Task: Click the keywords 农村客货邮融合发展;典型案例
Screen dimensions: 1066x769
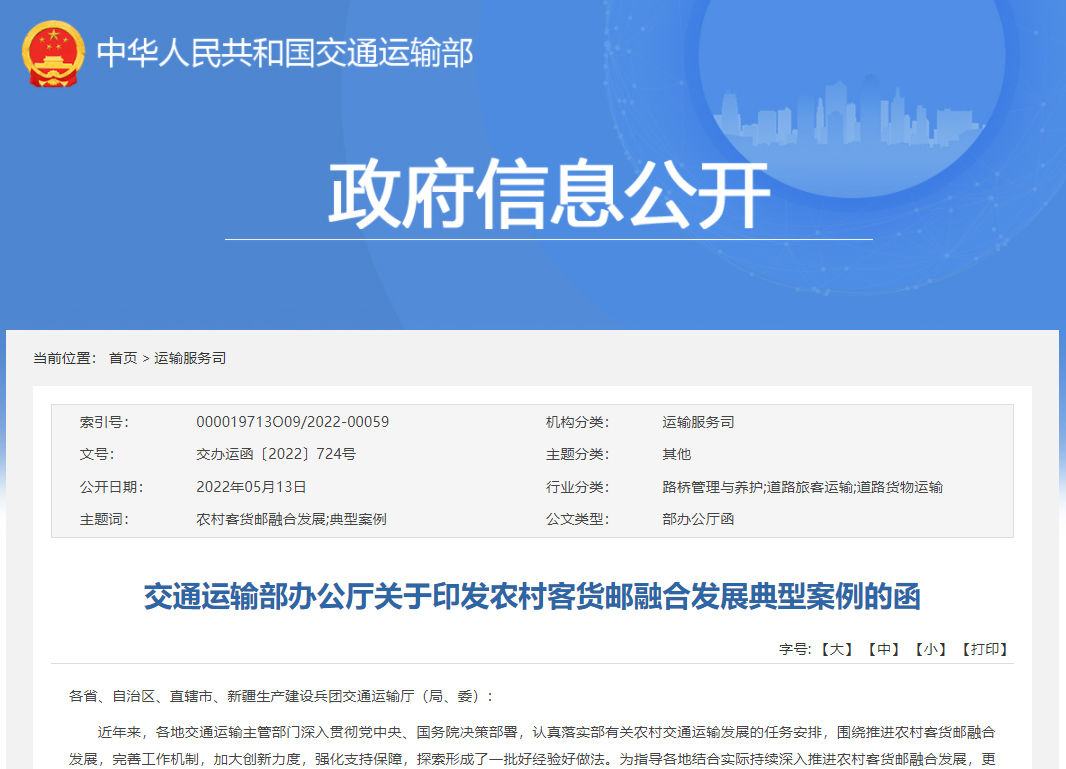Action: point(291,519)
